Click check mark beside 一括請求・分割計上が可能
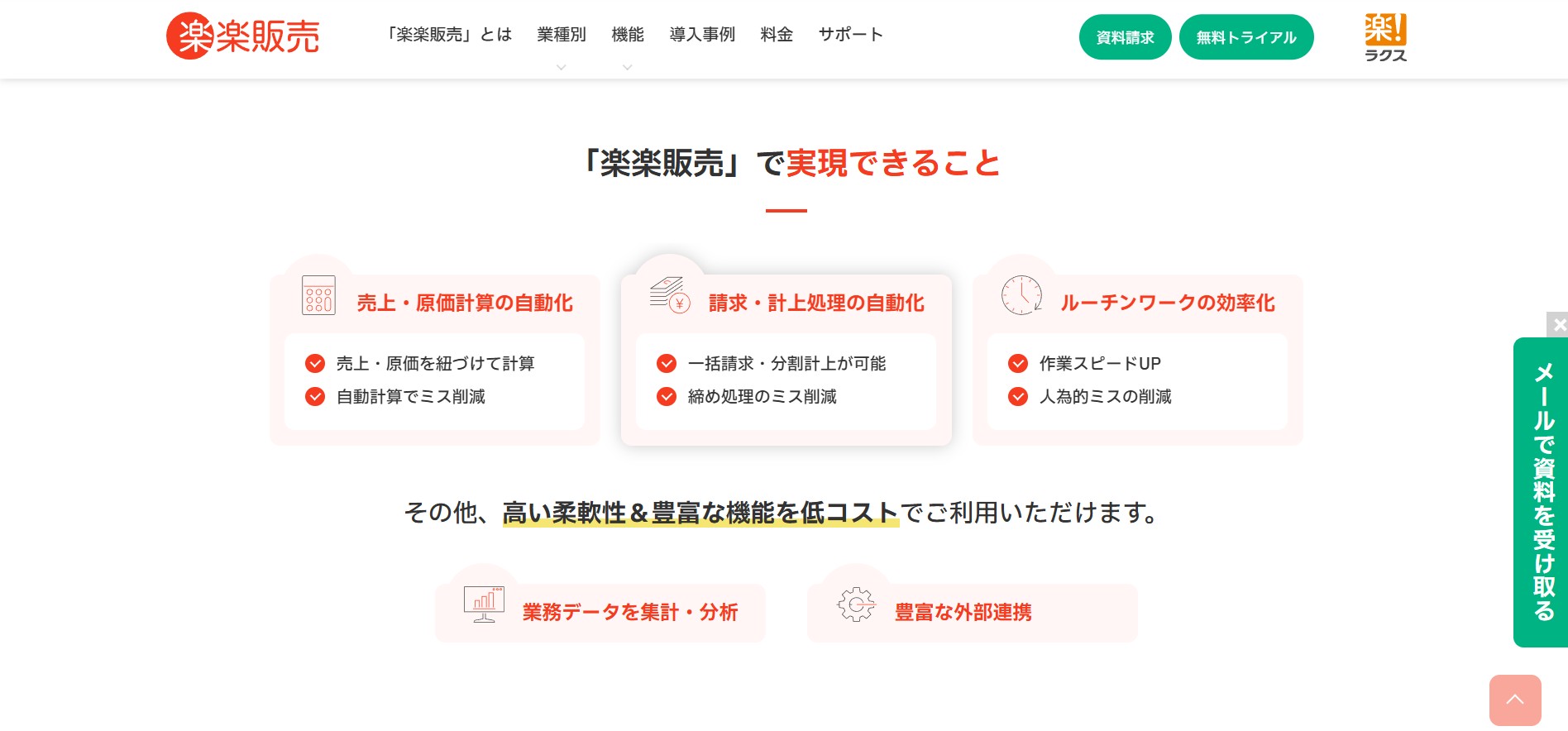Viewport: 1568px width, 731px height. point(667,364)
